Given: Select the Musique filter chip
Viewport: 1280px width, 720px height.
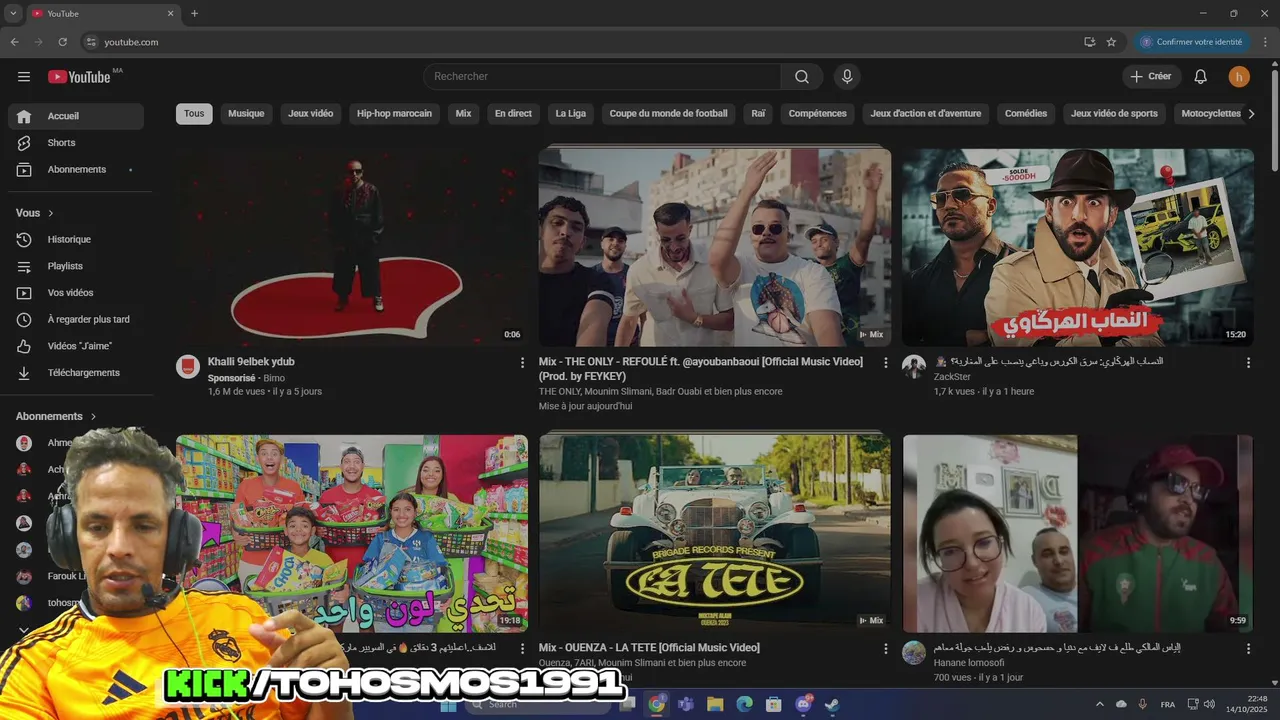Looking at the screenshot, I should 246,114.
